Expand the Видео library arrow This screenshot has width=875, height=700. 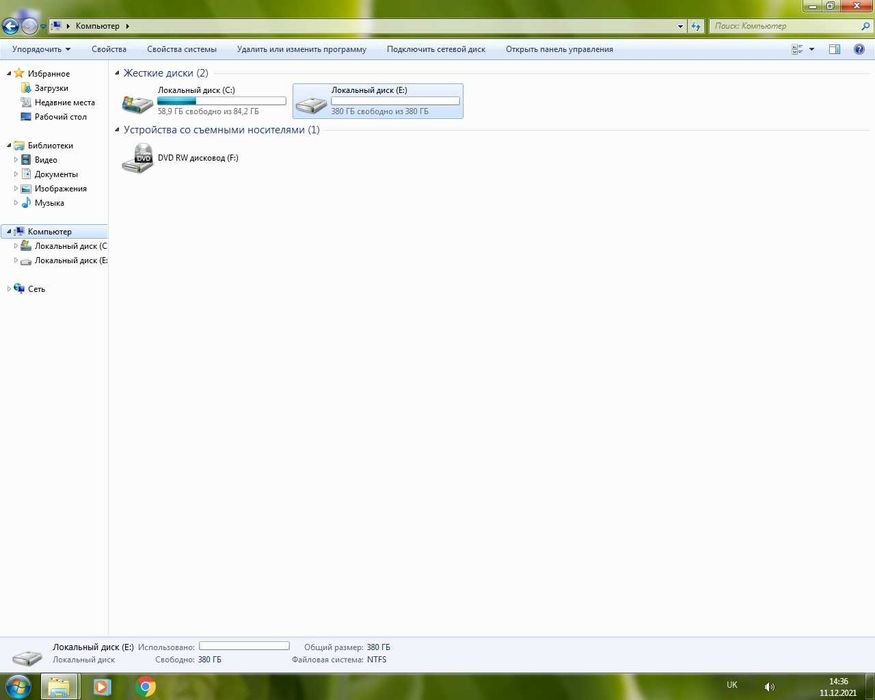tap(16, 160)
